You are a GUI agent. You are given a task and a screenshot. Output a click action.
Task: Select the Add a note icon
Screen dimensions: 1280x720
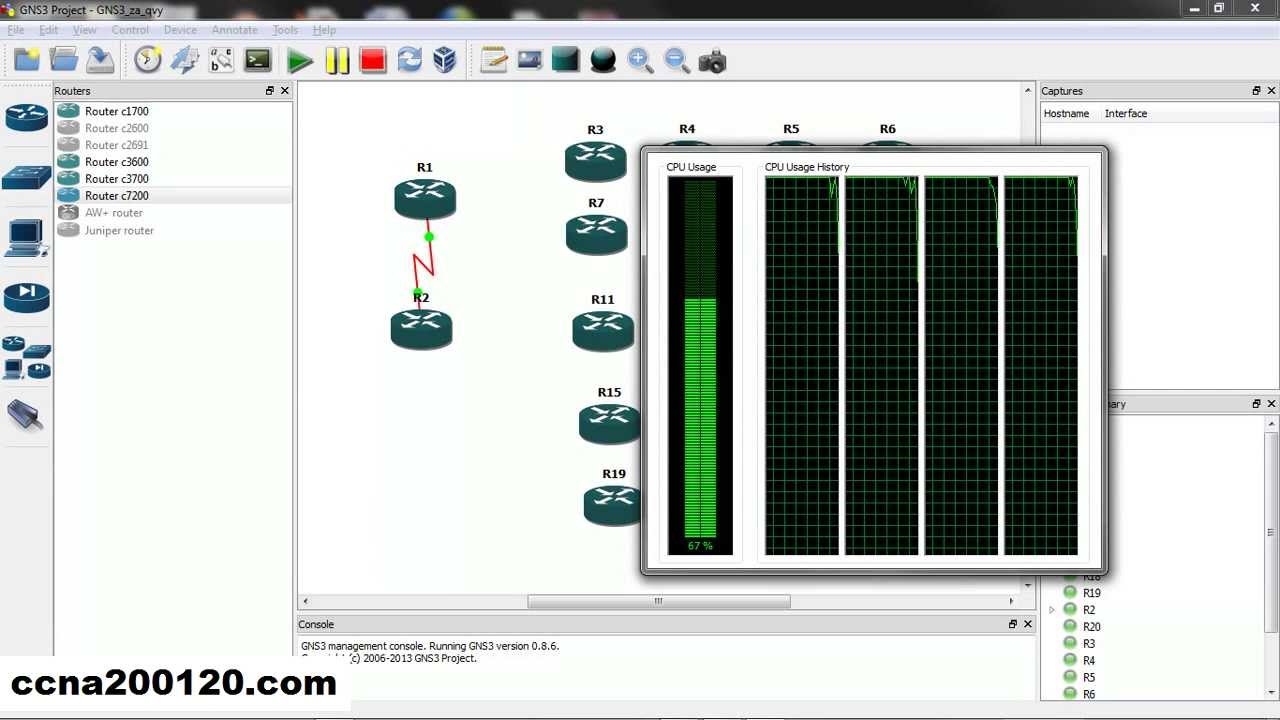coord(494,60)
